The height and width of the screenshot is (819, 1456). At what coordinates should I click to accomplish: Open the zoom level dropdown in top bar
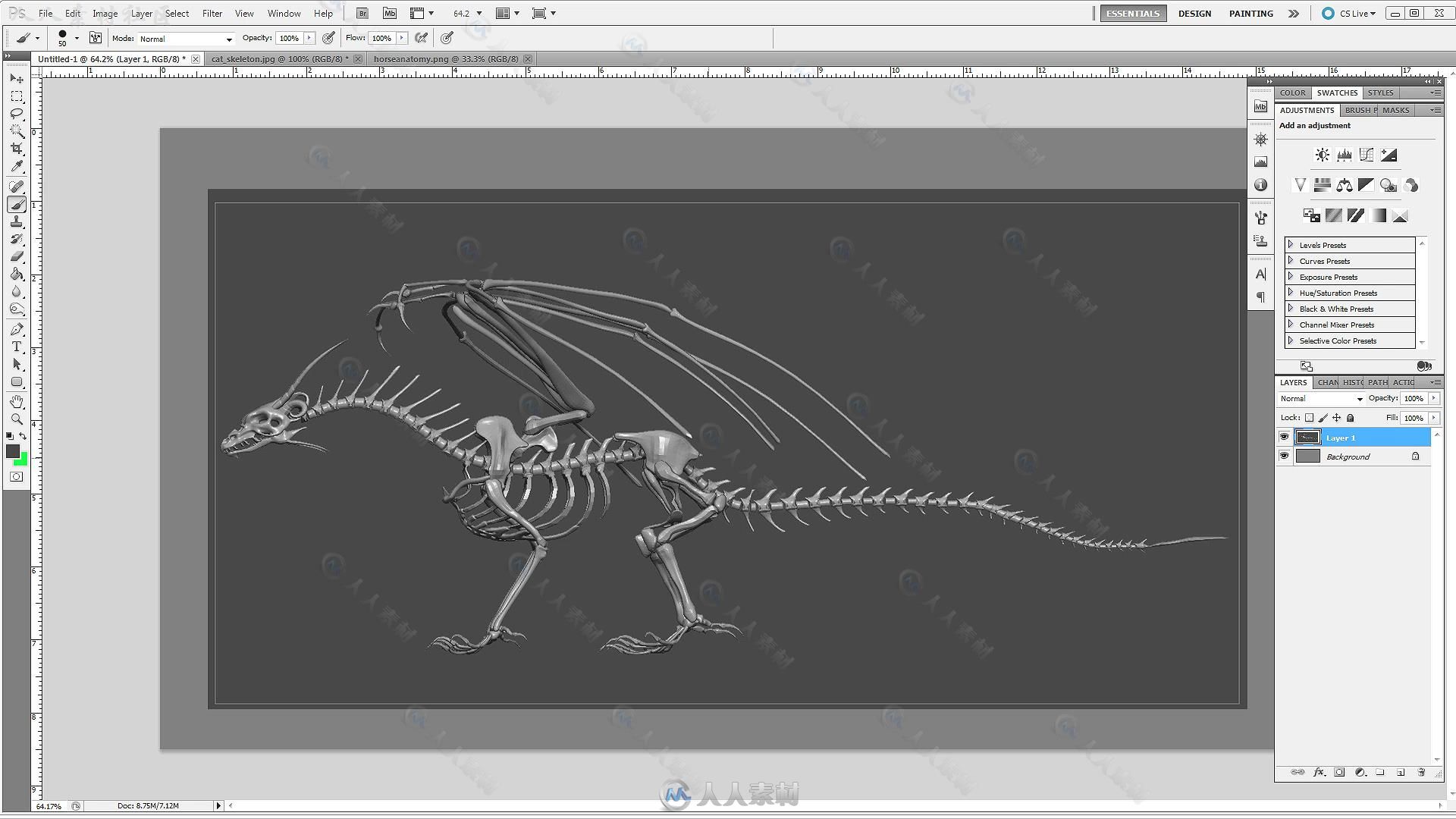(x=479, y=13)
